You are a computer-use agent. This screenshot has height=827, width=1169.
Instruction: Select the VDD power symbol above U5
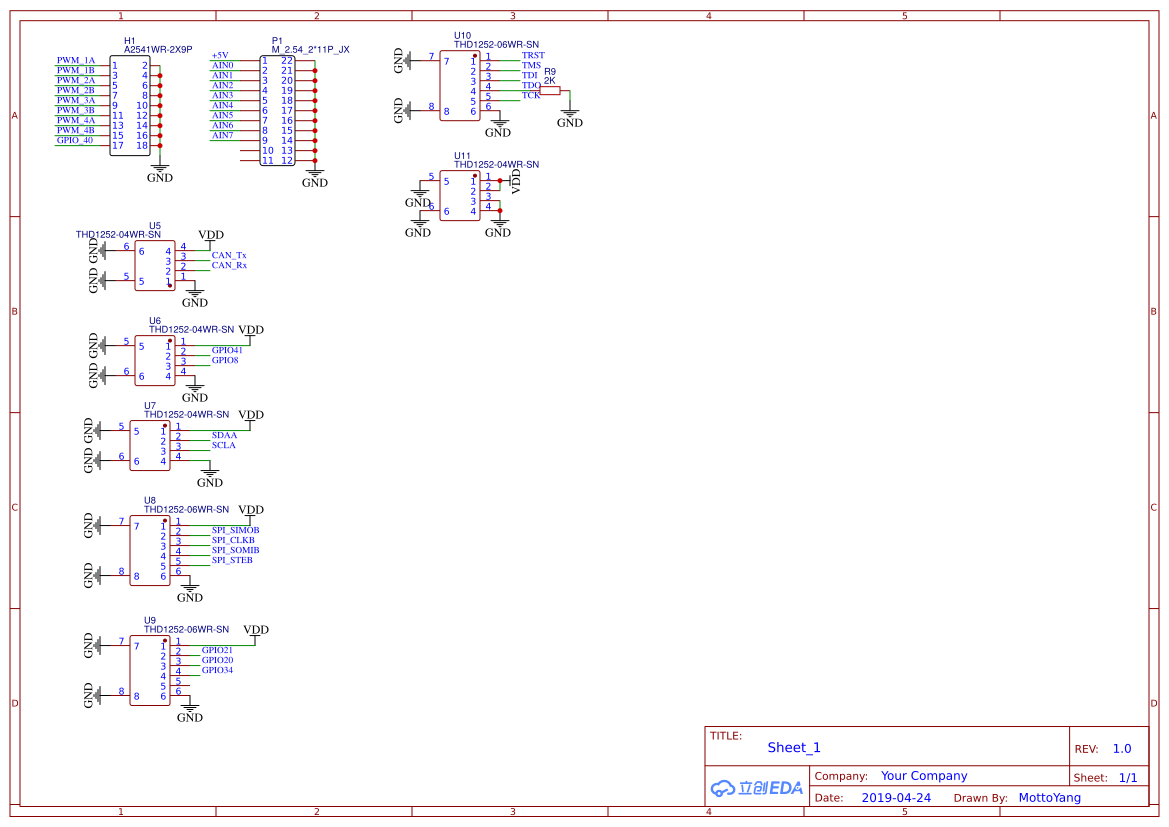coord(210,235)
